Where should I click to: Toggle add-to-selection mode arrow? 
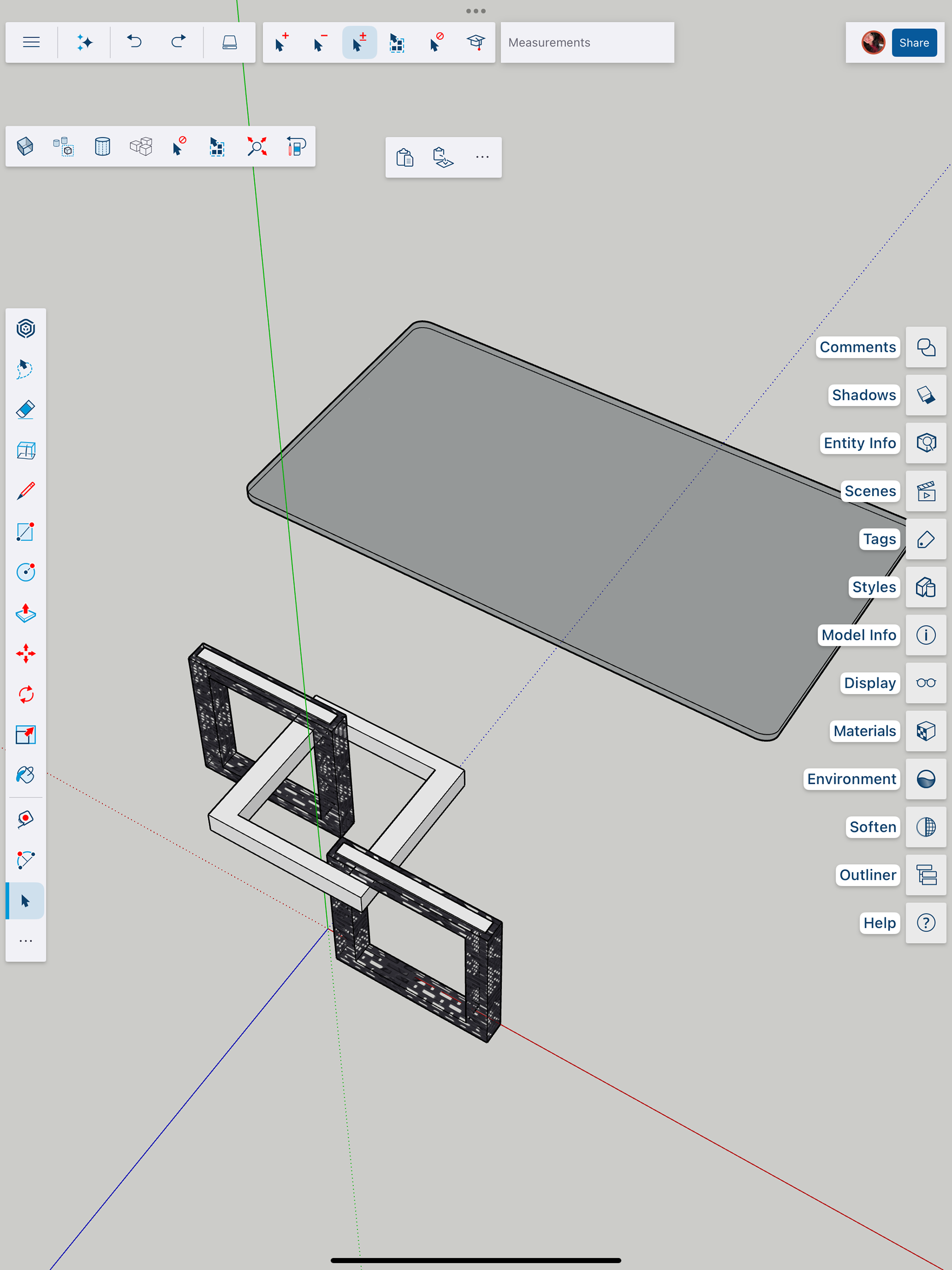click(281, 43)
